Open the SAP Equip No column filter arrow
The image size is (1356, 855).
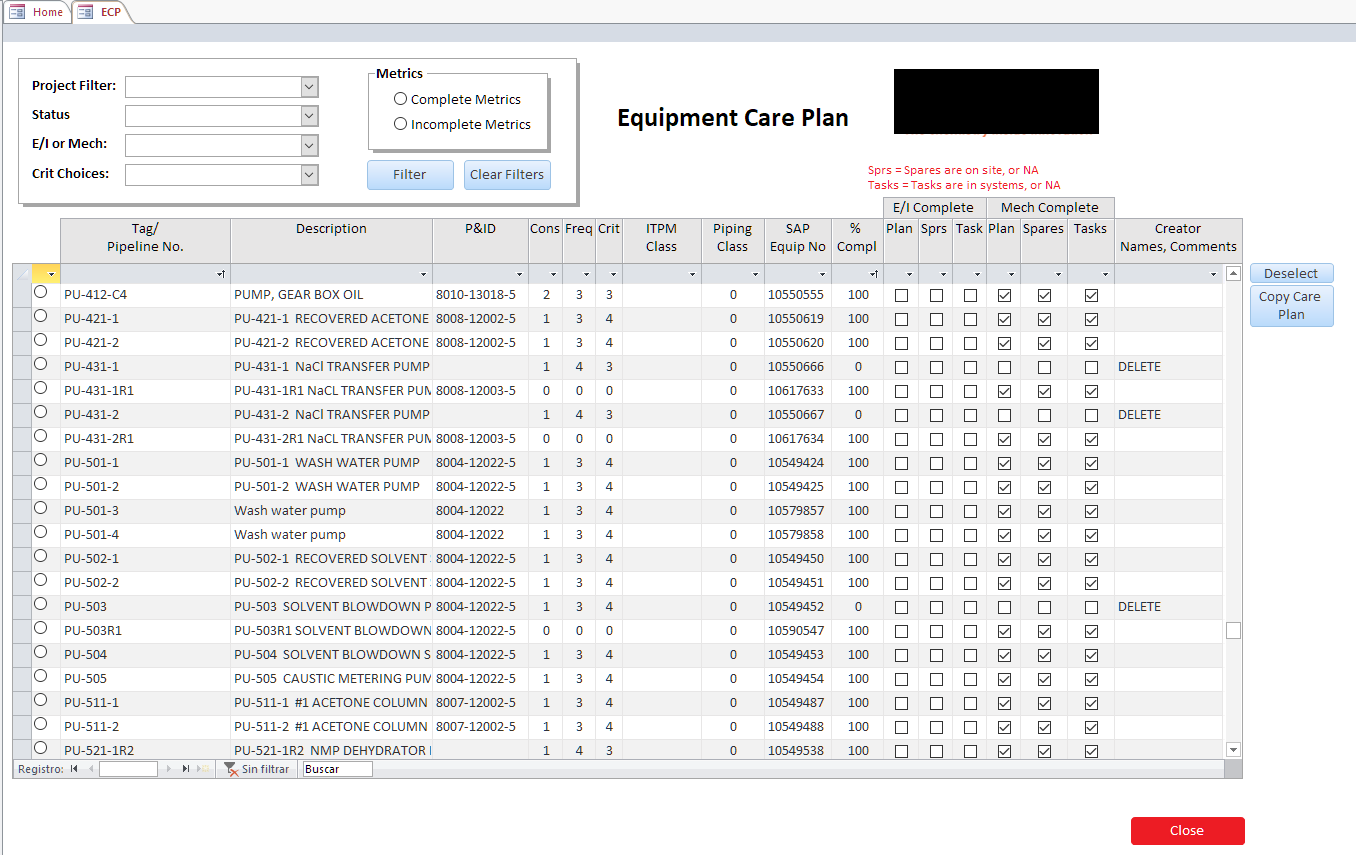pyautogui.click(x=824, y=274)
